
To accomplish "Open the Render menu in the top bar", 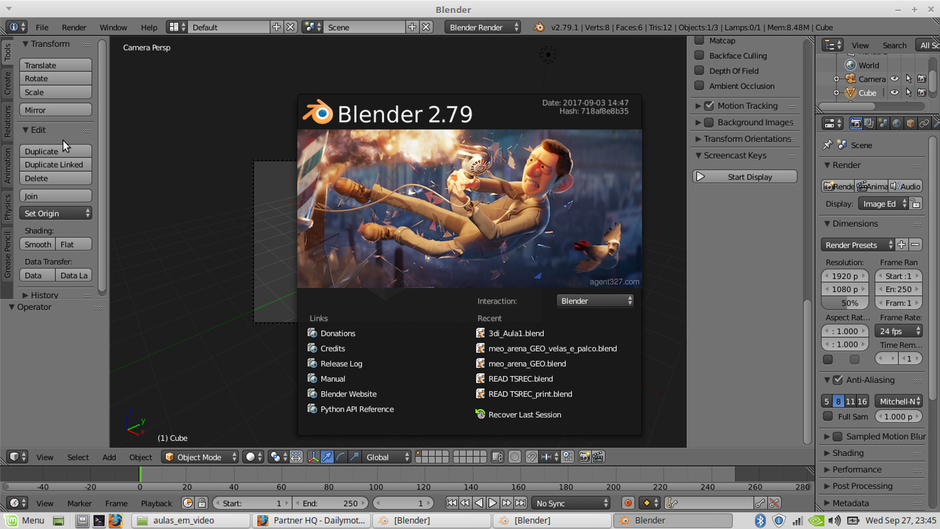I will [x=74, y=27].
